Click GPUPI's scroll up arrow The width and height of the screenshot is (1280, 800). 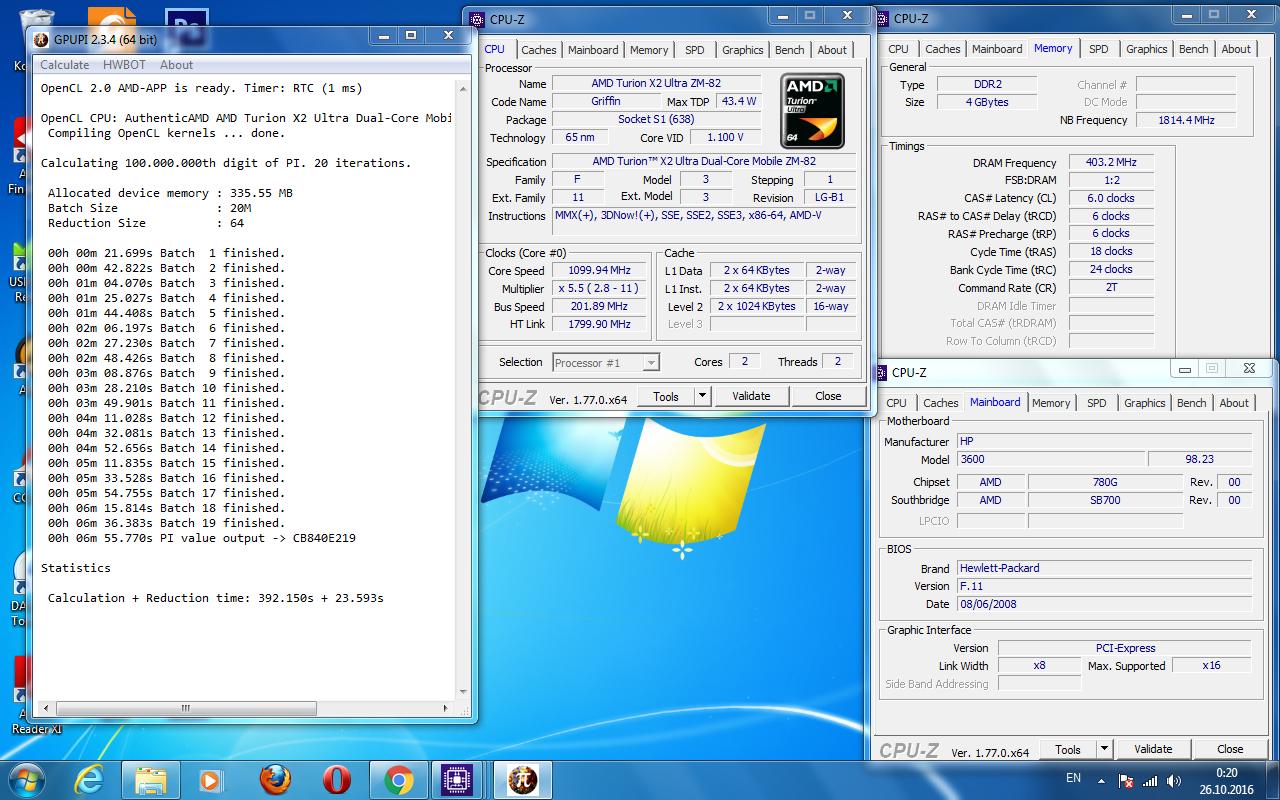point(463,88)
